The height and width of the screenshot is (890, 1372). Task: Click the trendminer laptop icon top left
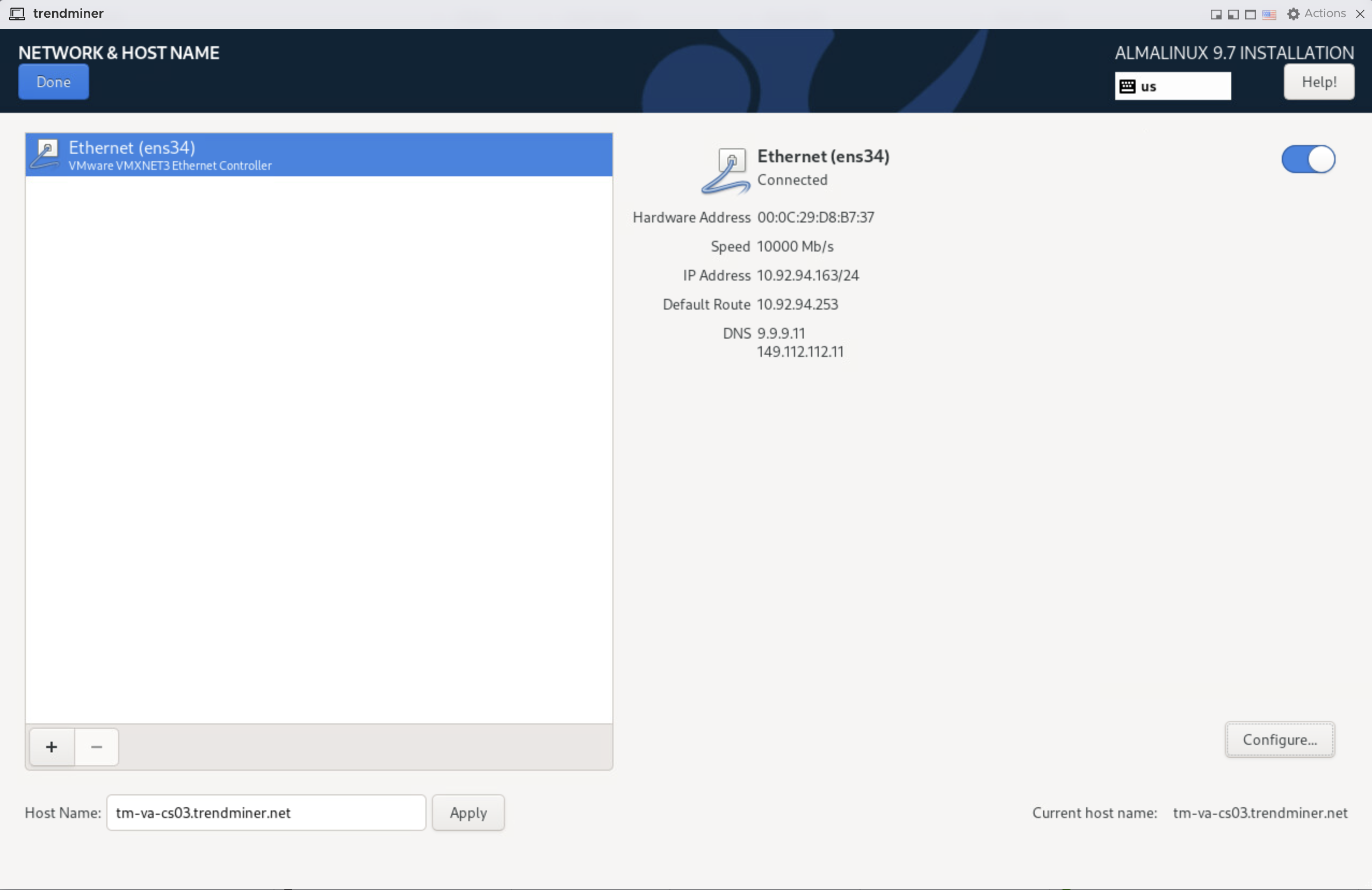pos(17,13)
